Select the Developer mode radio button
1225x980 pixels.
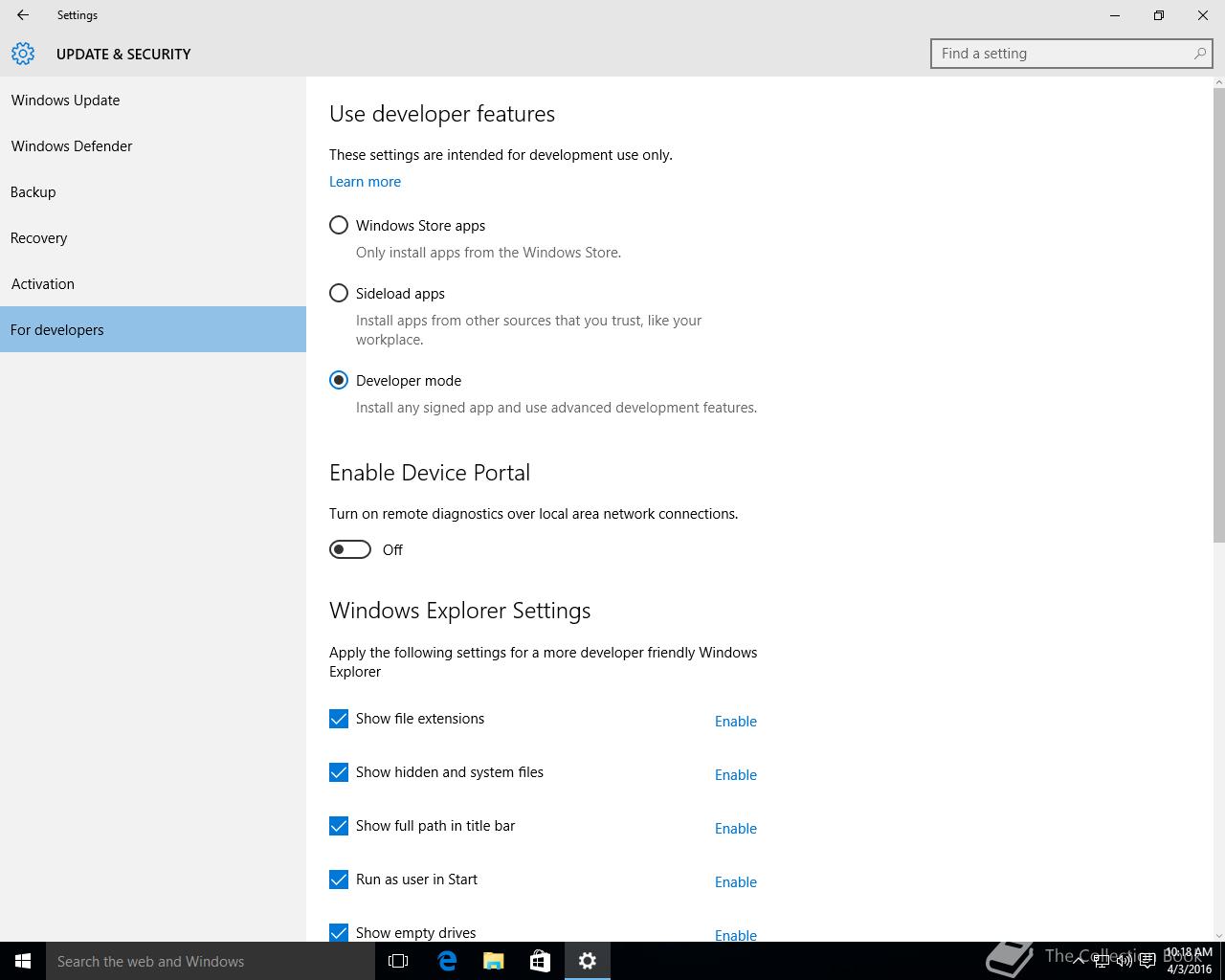(x=339, y=380)
